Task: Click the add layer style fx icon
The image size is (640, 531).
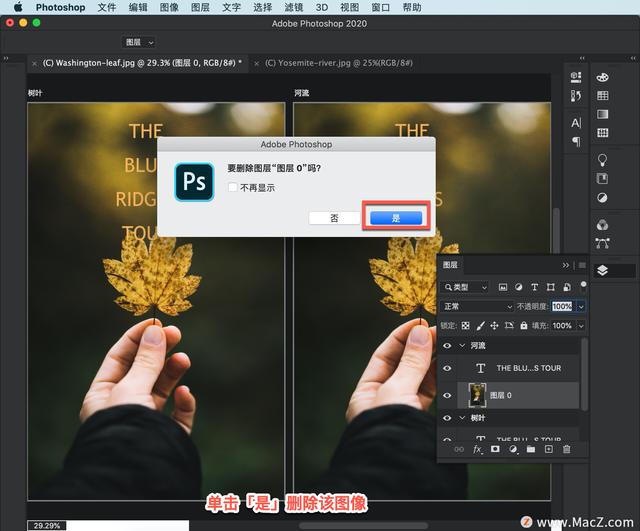Action: coord(477,449)
